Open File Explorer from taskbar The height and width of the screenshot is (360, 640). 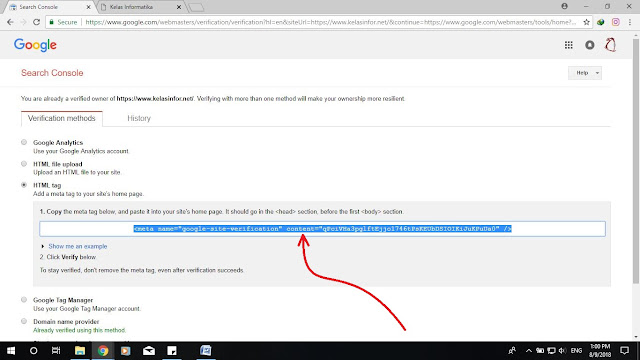pos(80,351)
